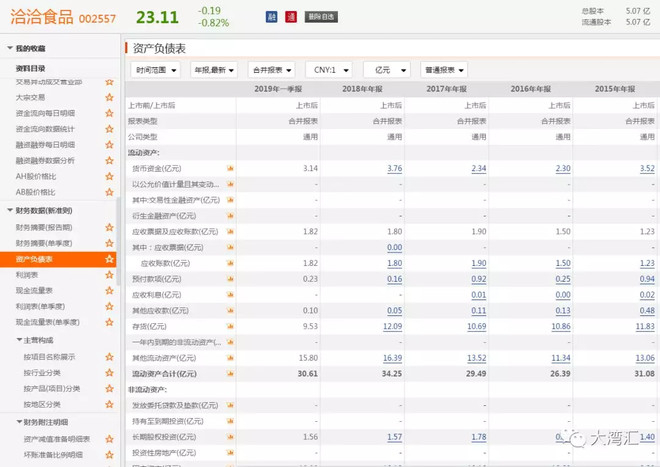
Task: Click the star beside 资产减值准备明细表
Action: 109,439
